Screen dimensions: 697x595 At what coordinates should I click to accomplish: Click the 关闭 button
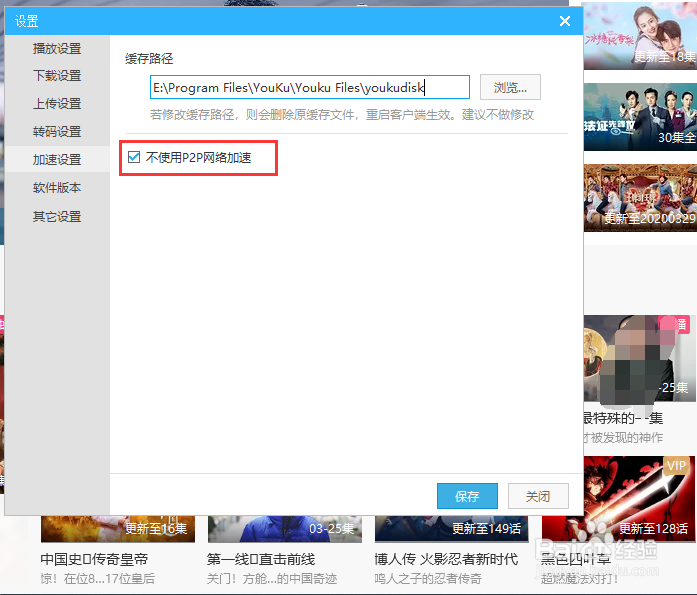pyautogui.click(x=538, y=496)
